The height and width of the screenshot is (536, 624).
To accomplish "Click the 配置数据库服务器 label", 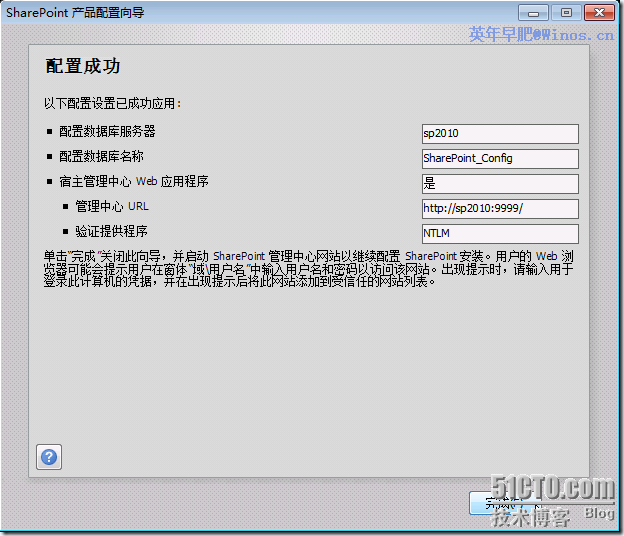I will click(x=107, y=131).
